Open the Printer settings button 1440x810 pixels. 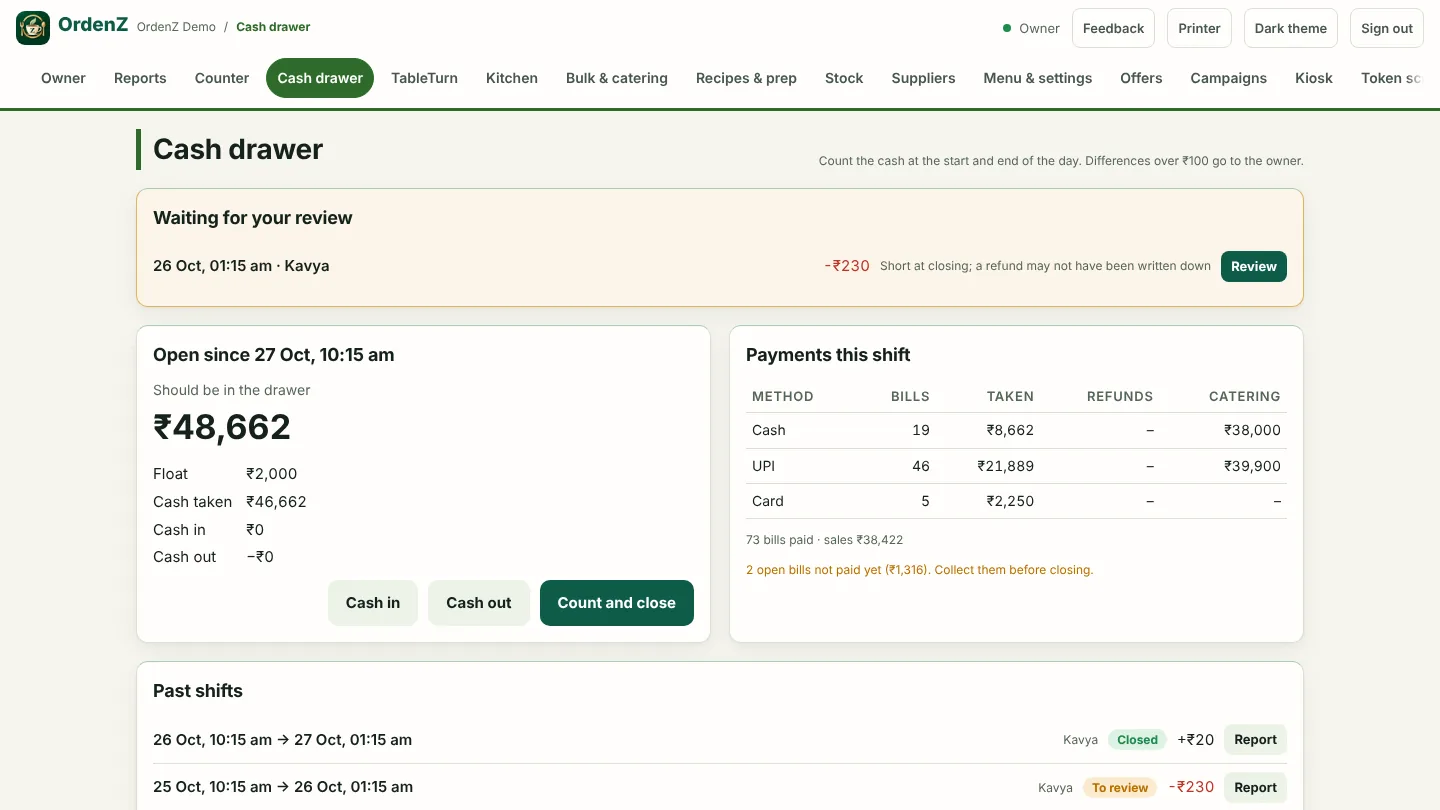[1199, 28]
